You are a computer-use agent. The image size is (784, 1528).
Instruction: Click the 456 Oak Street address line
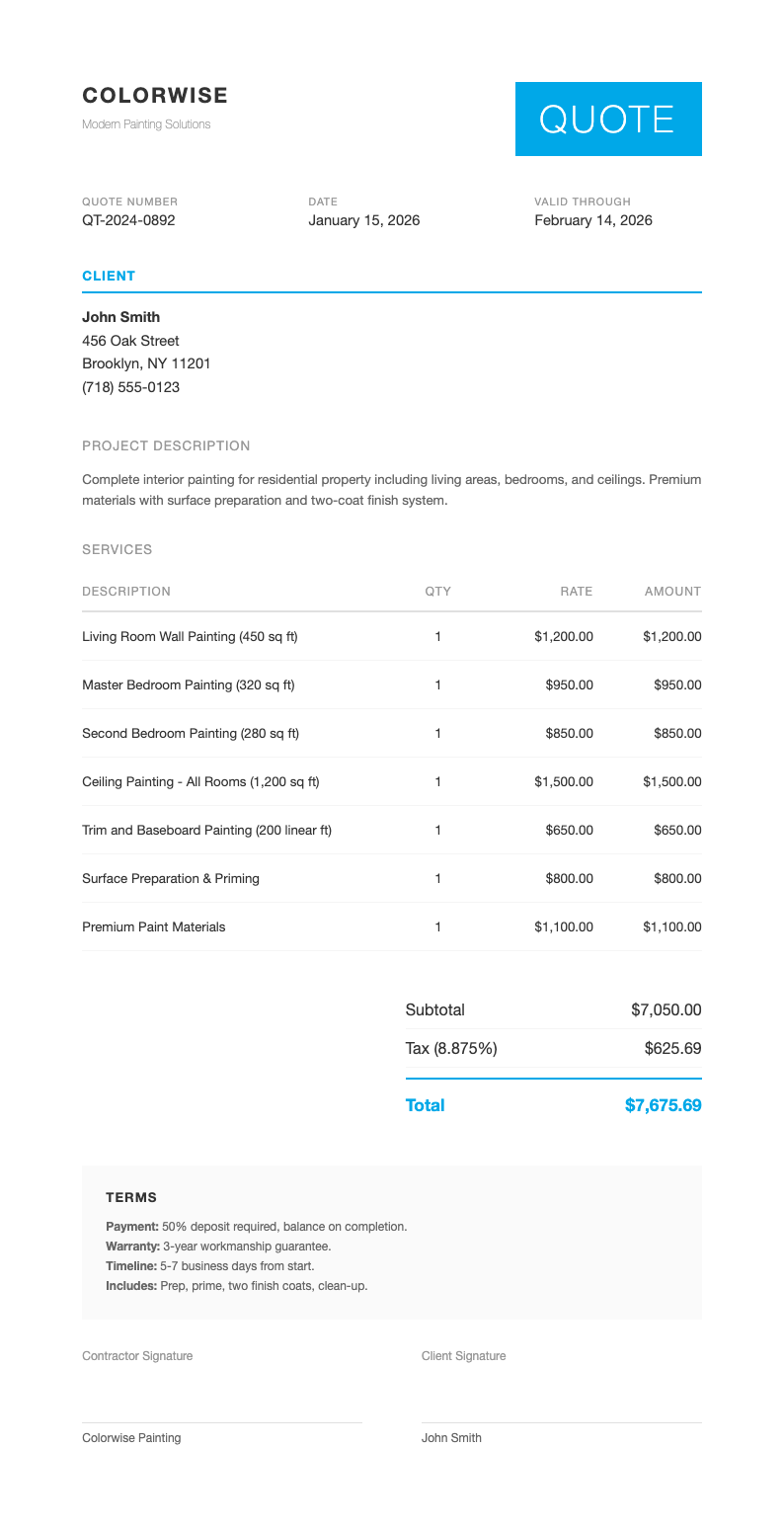click(130, 341)
